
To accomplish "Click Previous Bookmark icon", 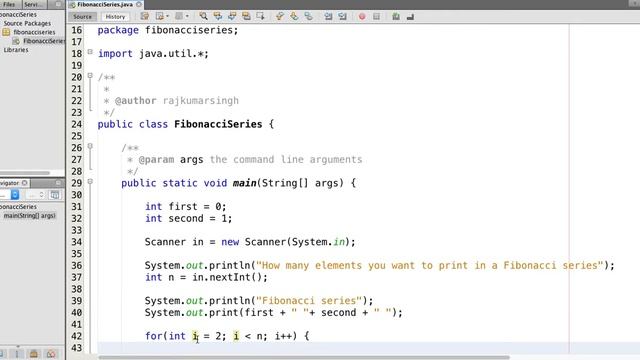I will (280, 16).
